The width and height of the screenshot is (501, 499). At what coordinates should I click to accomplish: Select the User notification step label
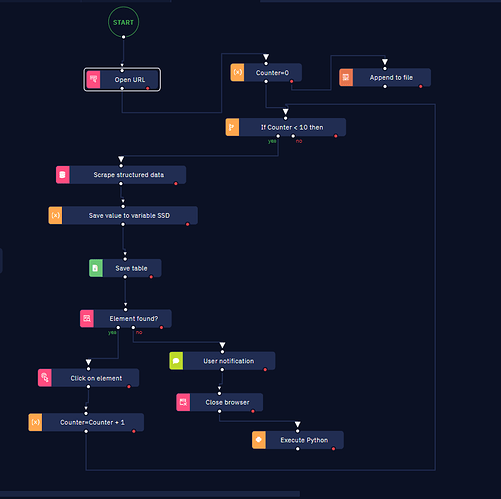tap(229, 361)
